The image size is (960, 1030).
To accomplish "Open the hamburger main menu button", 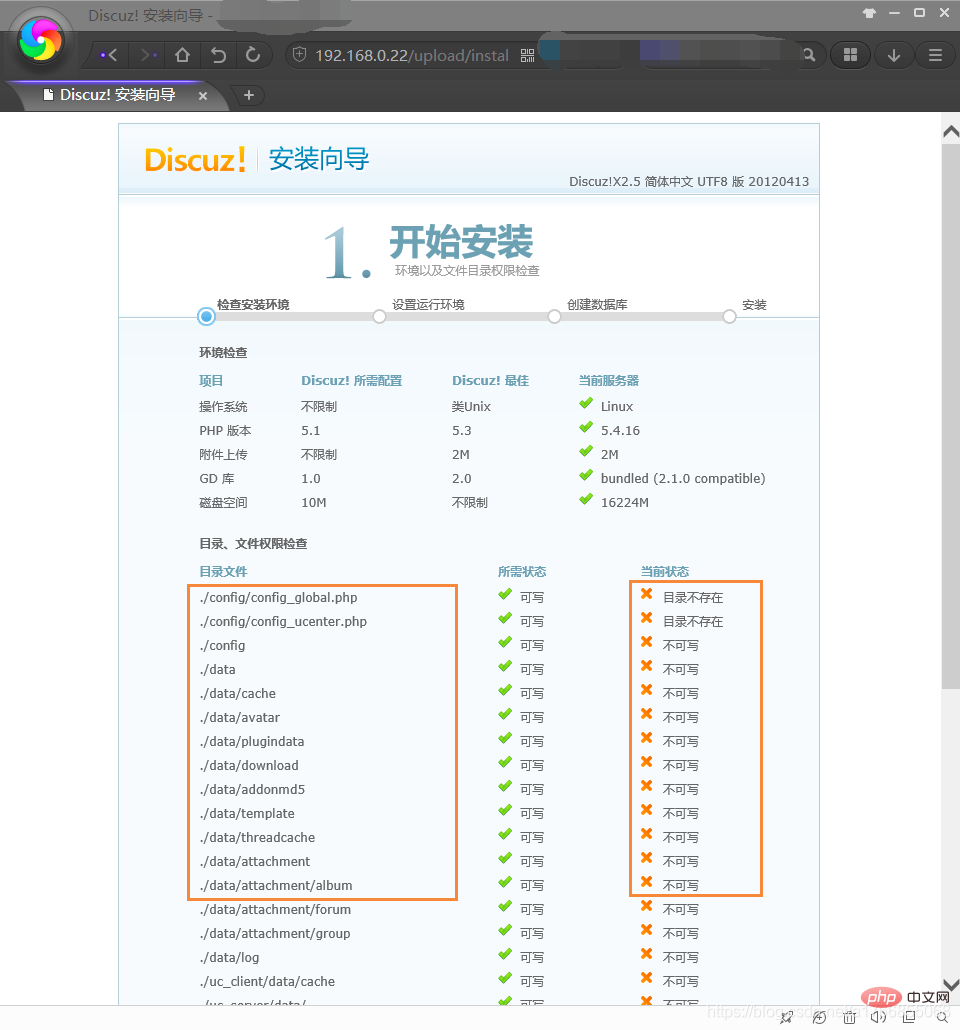I will 936,55.
